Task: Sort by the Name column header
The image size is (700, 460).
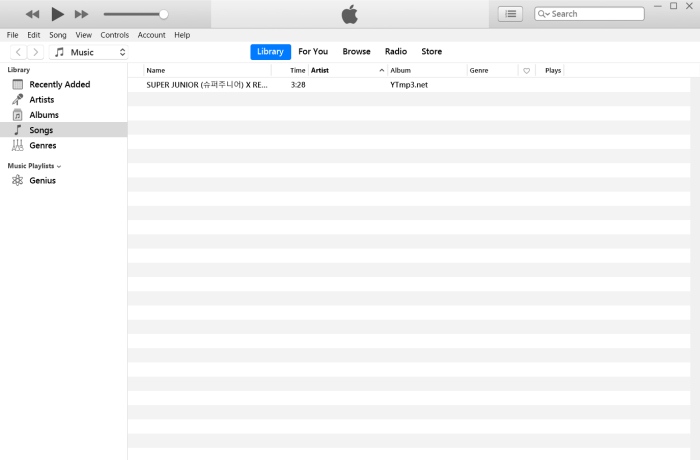Action: coord(208,71)
